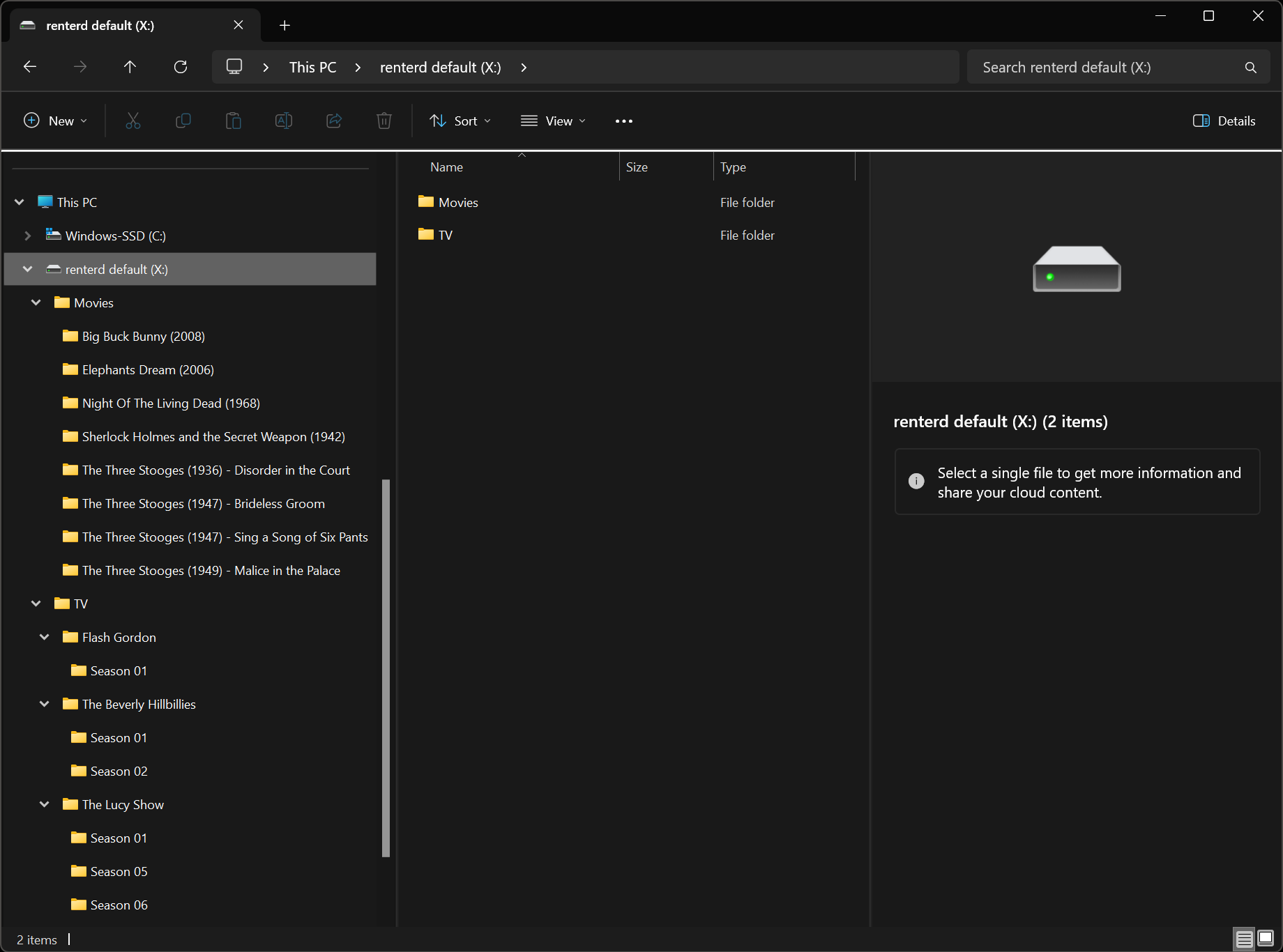
Task: Click the Copy icon in toolbar
Action: pos(183,121)
